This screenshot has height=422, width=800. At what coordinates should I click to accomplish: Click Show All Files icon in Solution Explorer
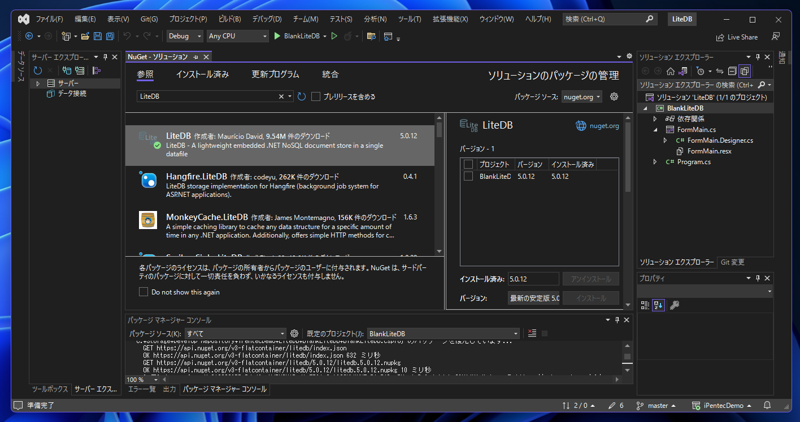pos(744,71)
